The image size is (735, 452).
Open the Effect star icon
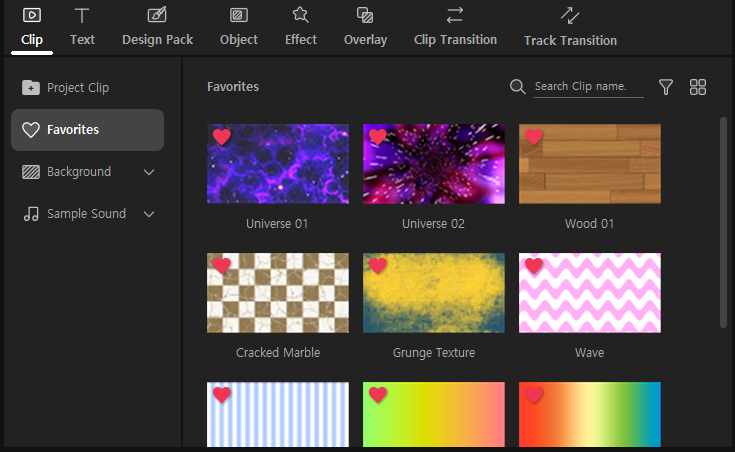pyautogui.click(x=300, y=15)
